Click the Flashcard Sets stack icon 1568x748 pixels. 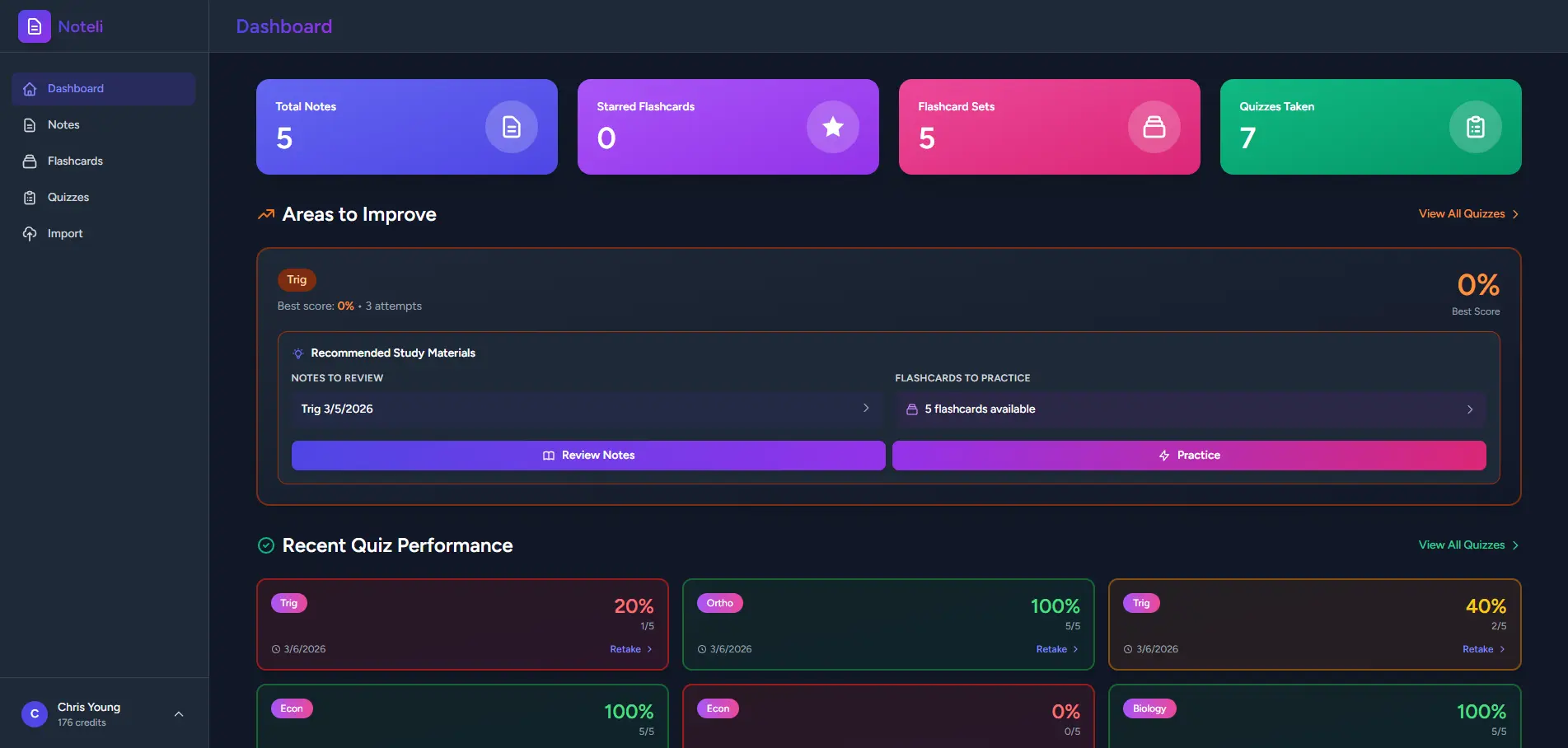coord(1154,127)
